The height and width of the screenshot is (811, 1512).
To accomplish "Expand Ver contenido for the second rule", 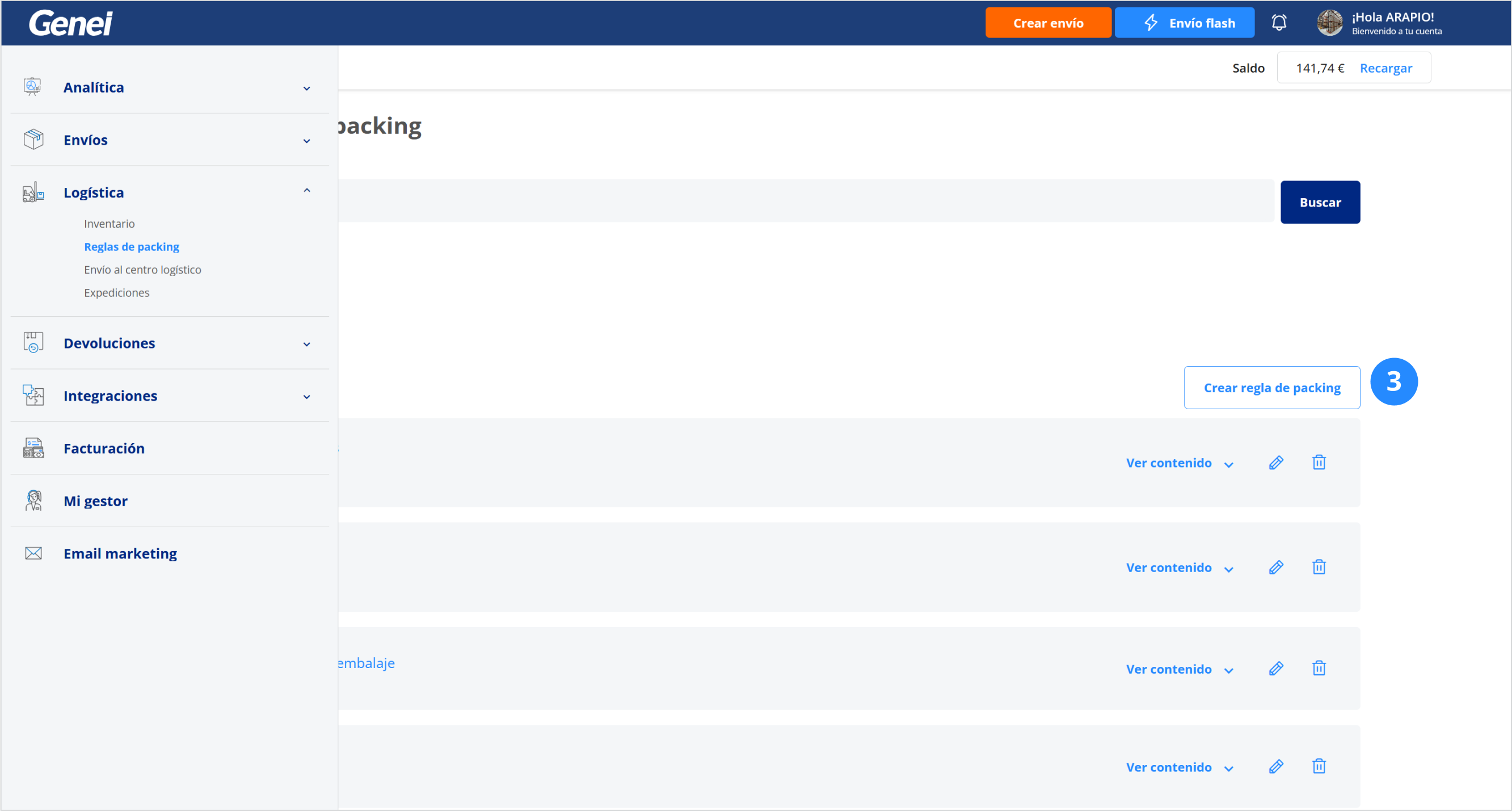I will (1178, 568).
